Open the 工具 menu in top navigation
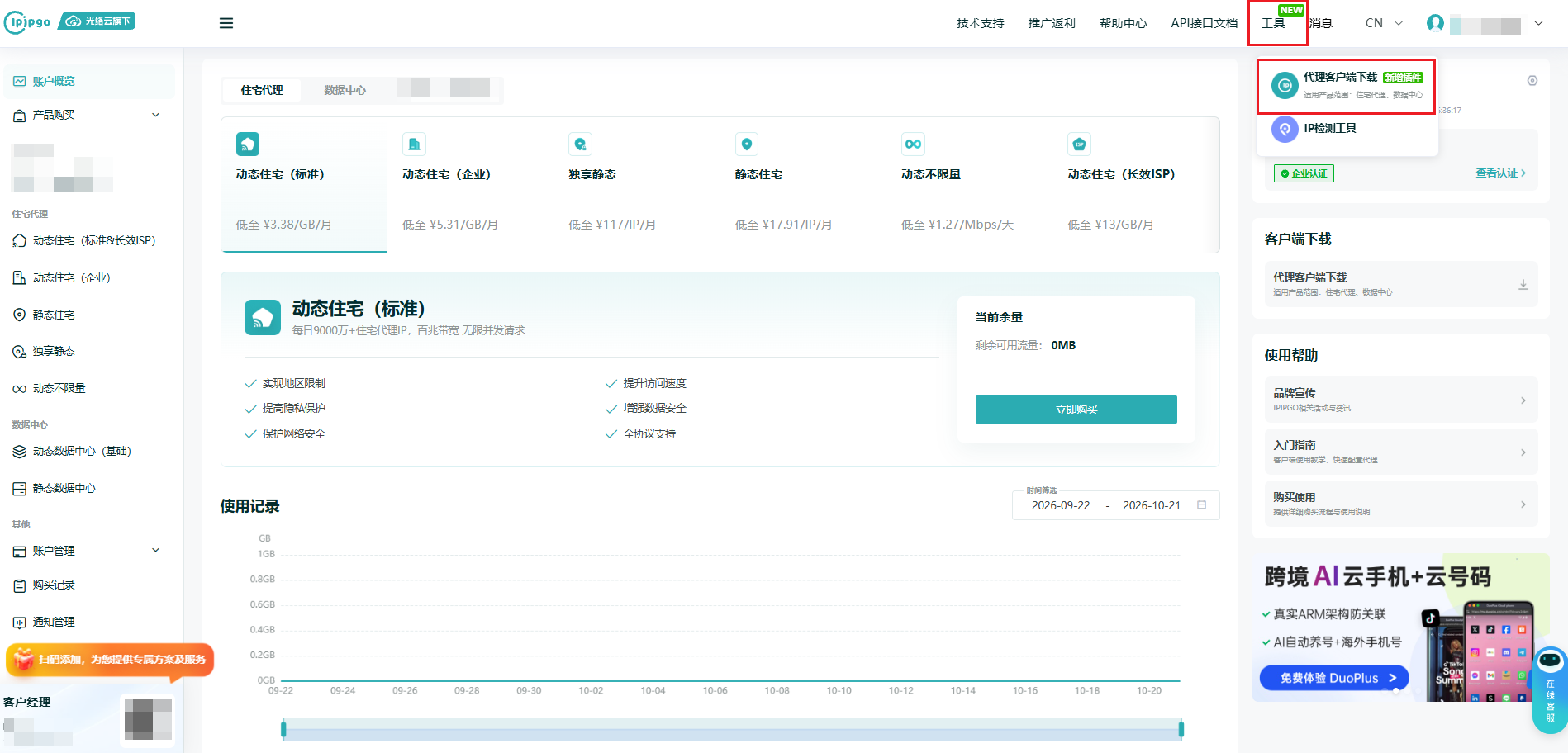 pyautogui.click(x=1273, y=23)
